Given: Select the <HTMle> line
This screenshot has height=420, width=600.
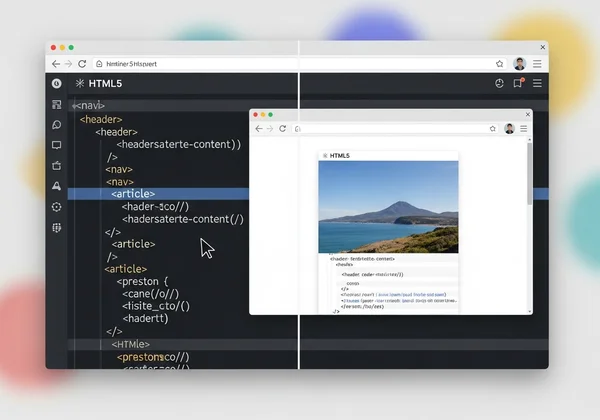Looking at the screenshot, I should click(131, 344).
